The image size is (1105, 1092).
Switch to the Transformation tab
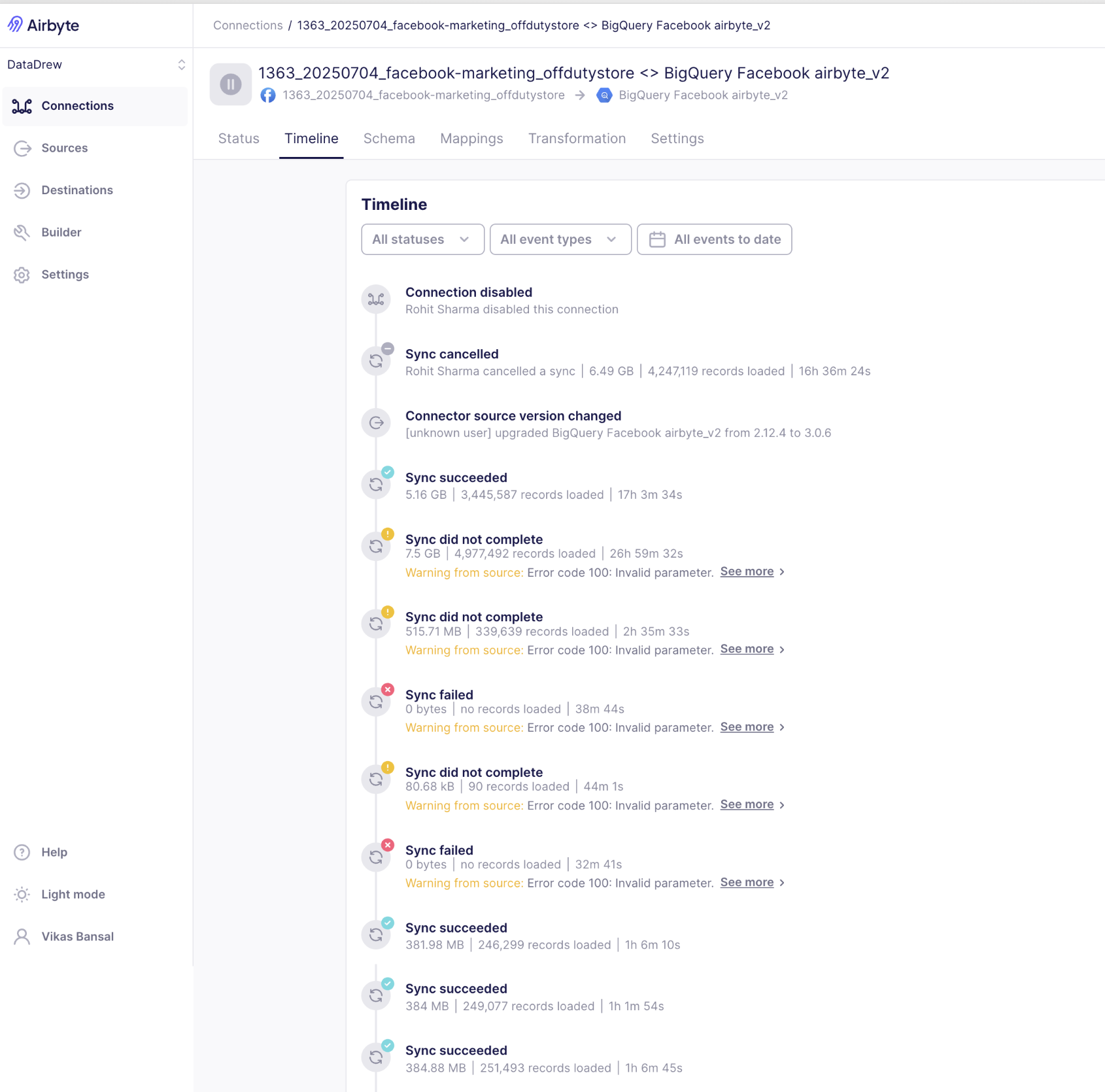(x=577, y=139)
